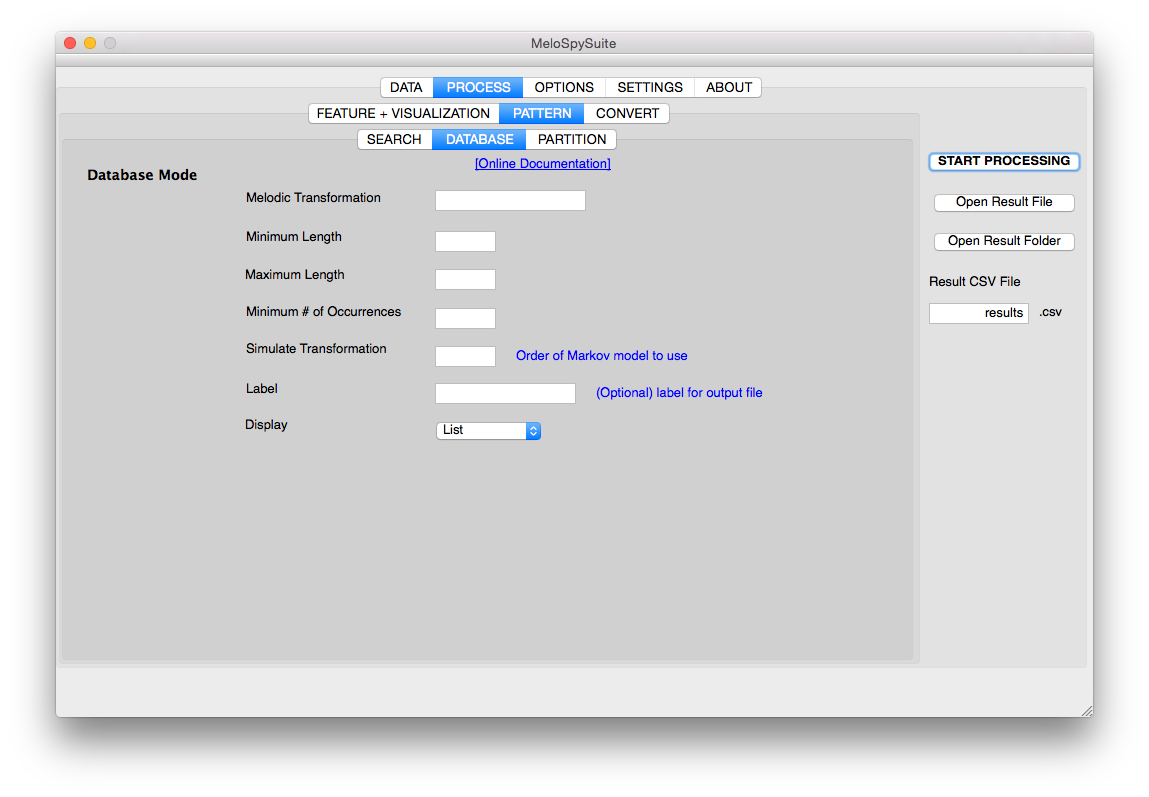Image resolution: width=1149 pixels, height=797 pixels.
Task: Focus Minimum # of Occurrences field
Action: [x=465, y=318]
